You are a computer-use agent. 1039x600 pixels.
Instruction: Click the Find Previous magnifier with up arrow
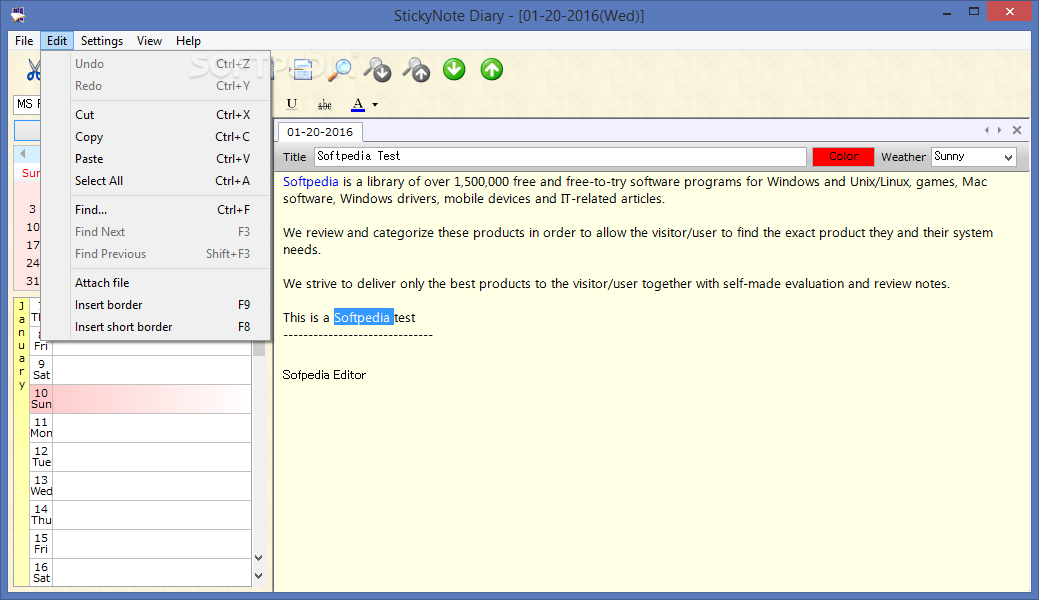(x=417, y=70)
